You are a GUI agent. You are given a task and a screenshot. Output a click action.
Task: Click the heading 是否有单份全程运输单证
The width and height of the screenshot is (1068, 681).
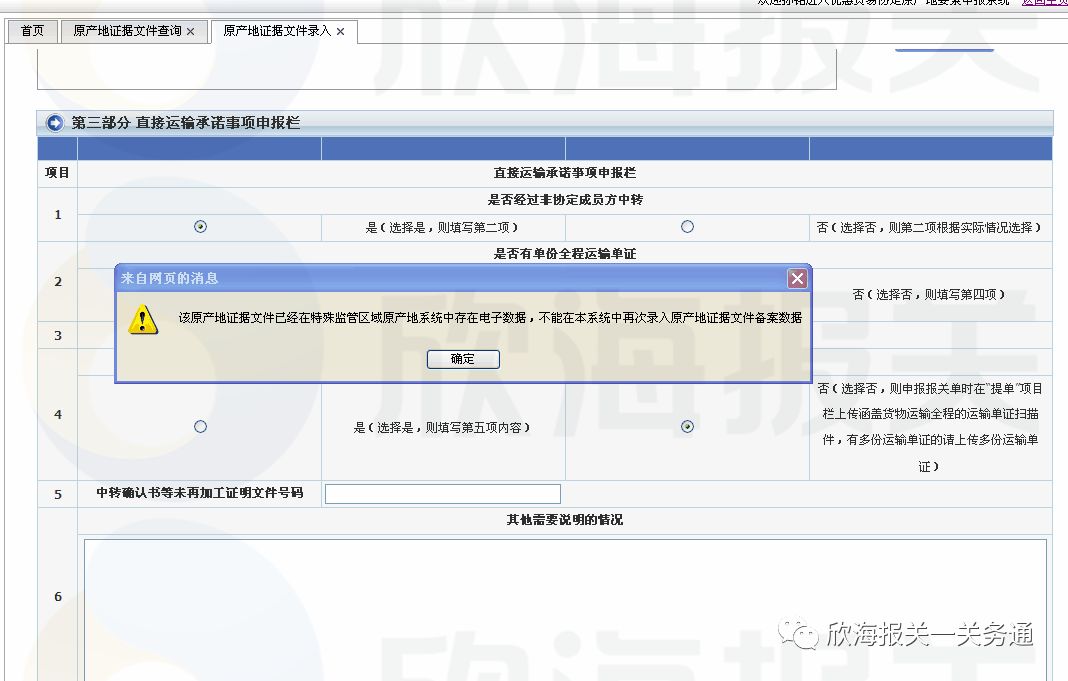[x=565, y=254]
